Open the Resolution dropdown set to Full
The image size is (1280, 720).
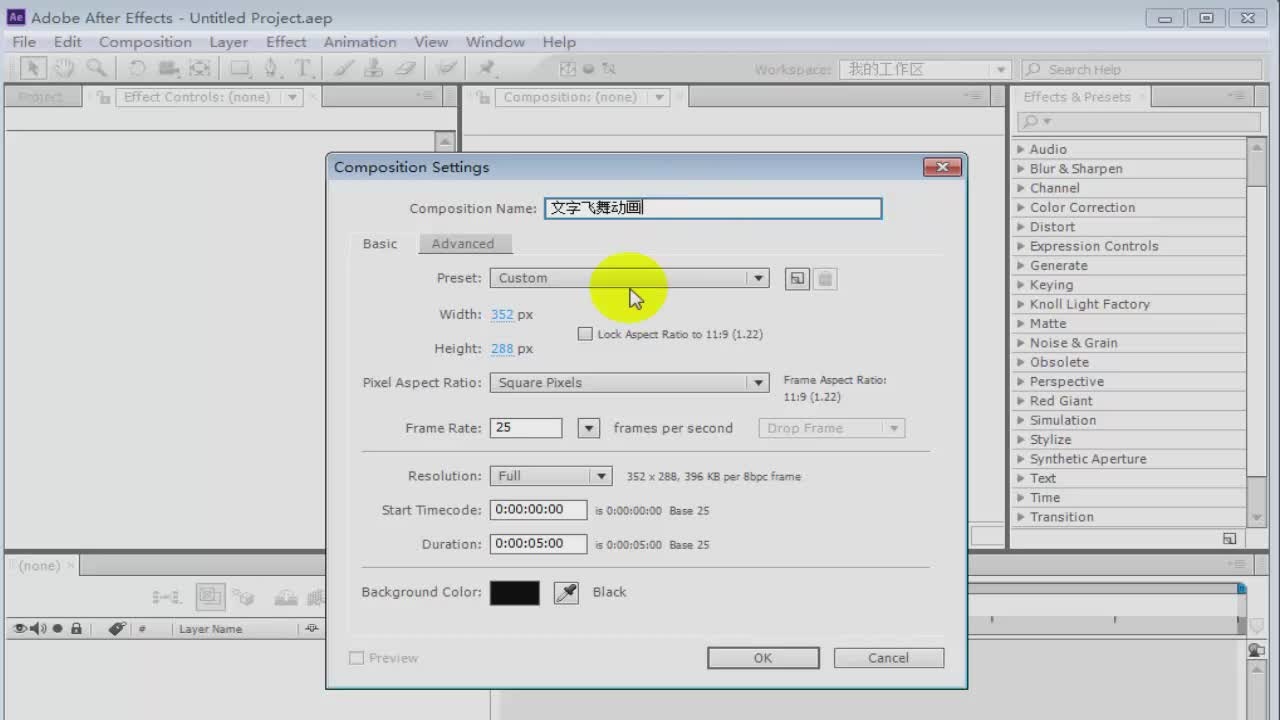pos(550,476)
